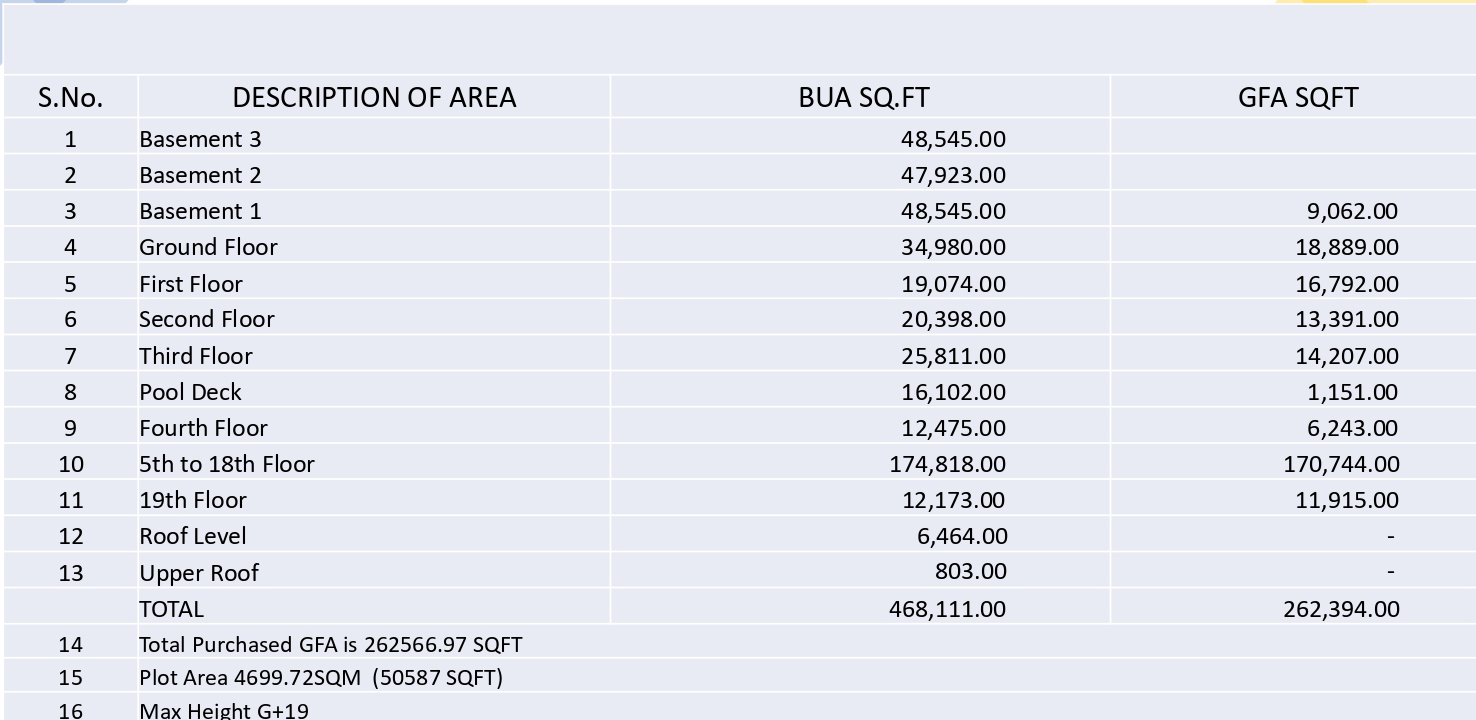1476x720 pixels.
Task: Select the Plot Area 4699.72SQM text row
Action: (x=320, y=678)
